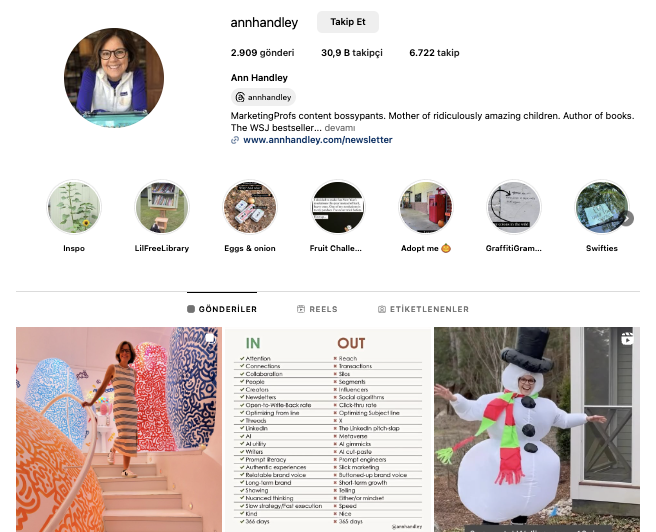Expand the bio with the devamı link

[x=340, y=128]
